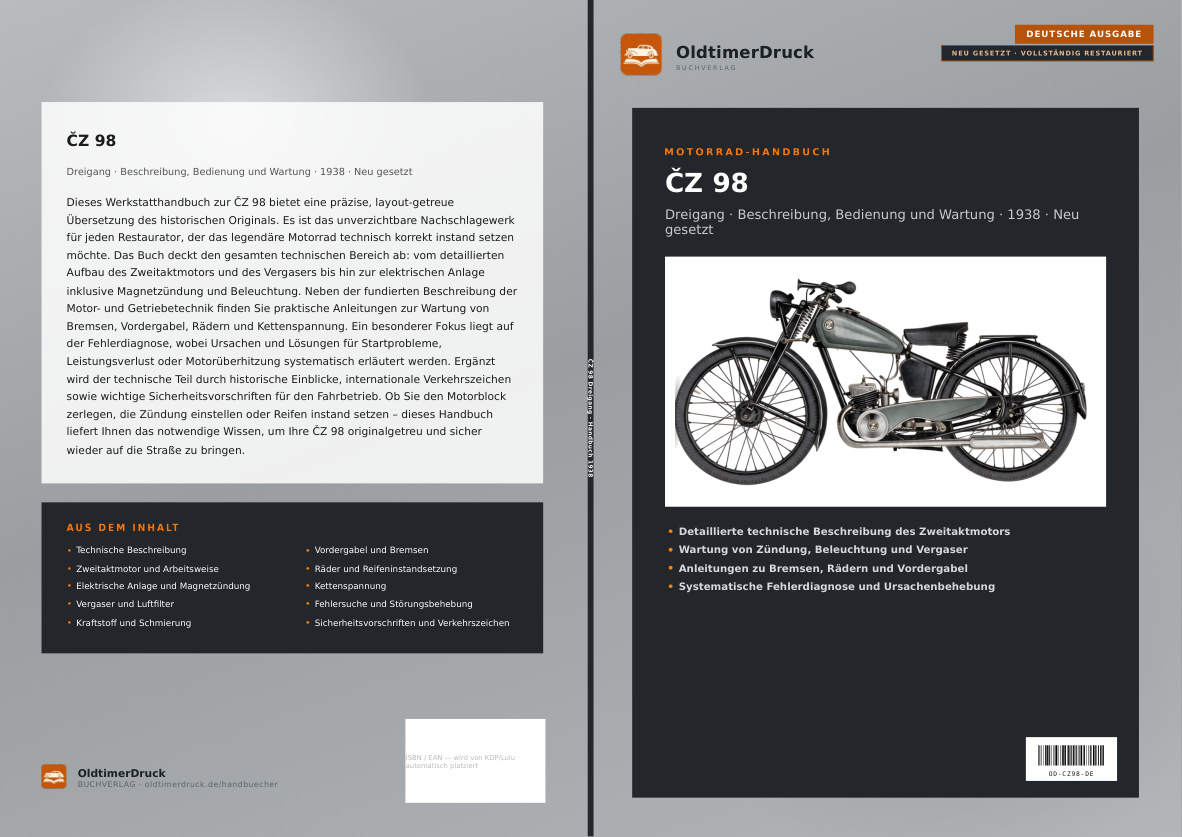Click the ISBN / EAN placeholder box

475,761
